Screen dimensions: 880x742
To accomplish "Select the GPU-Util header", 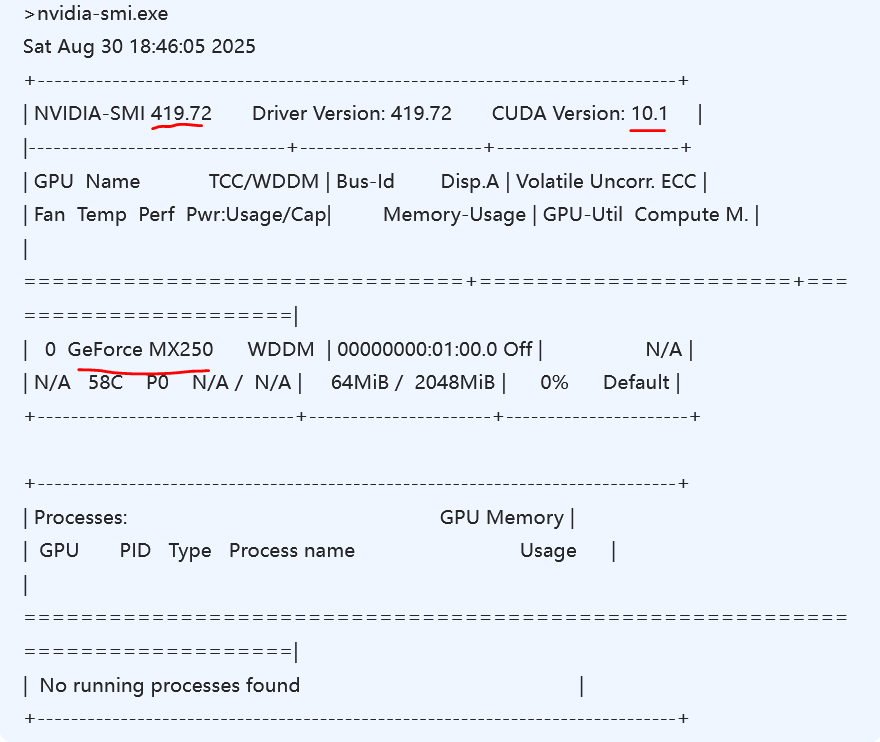I will pyautogui.click(x=583, y=214).
